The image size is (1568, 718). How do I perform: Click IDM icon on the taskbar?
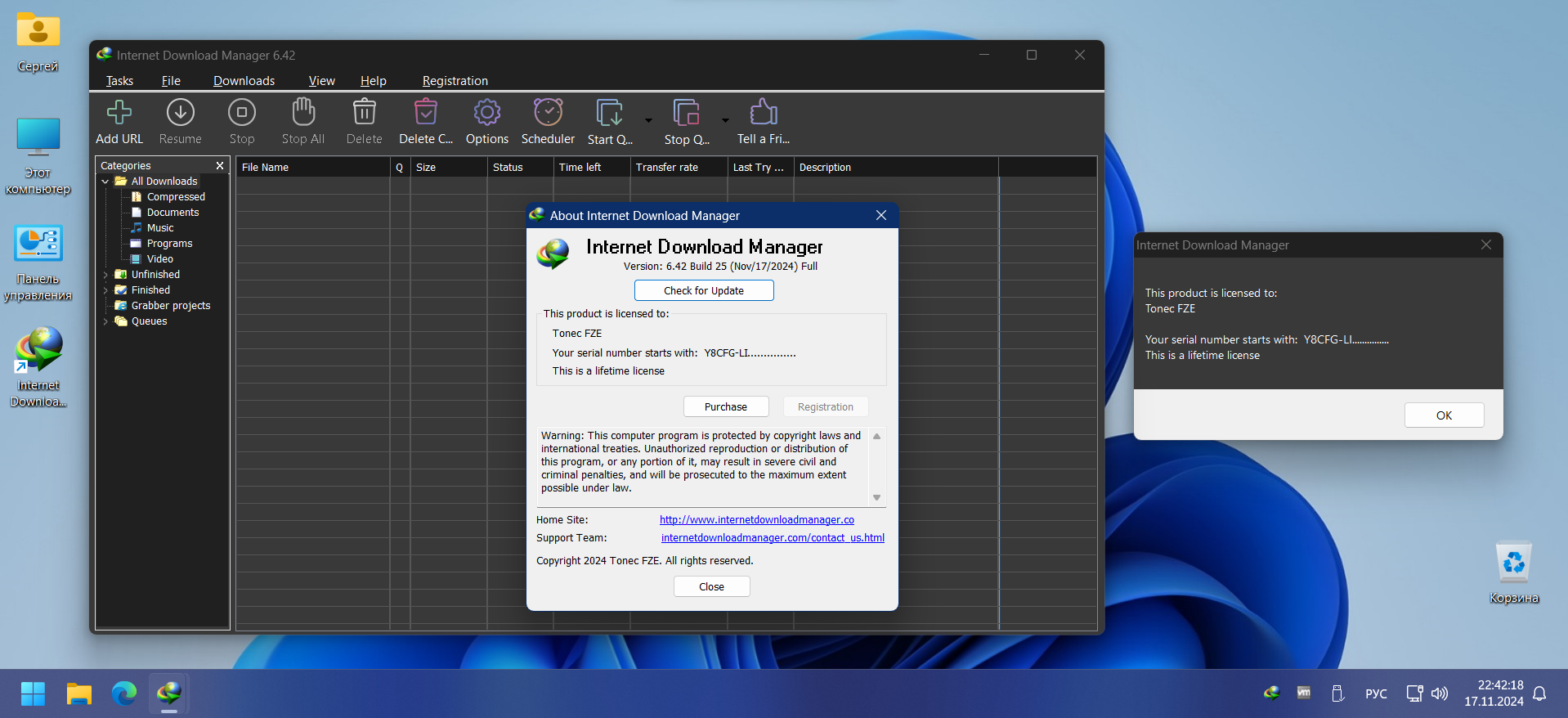pyautogui.click(x=169, y=693)
